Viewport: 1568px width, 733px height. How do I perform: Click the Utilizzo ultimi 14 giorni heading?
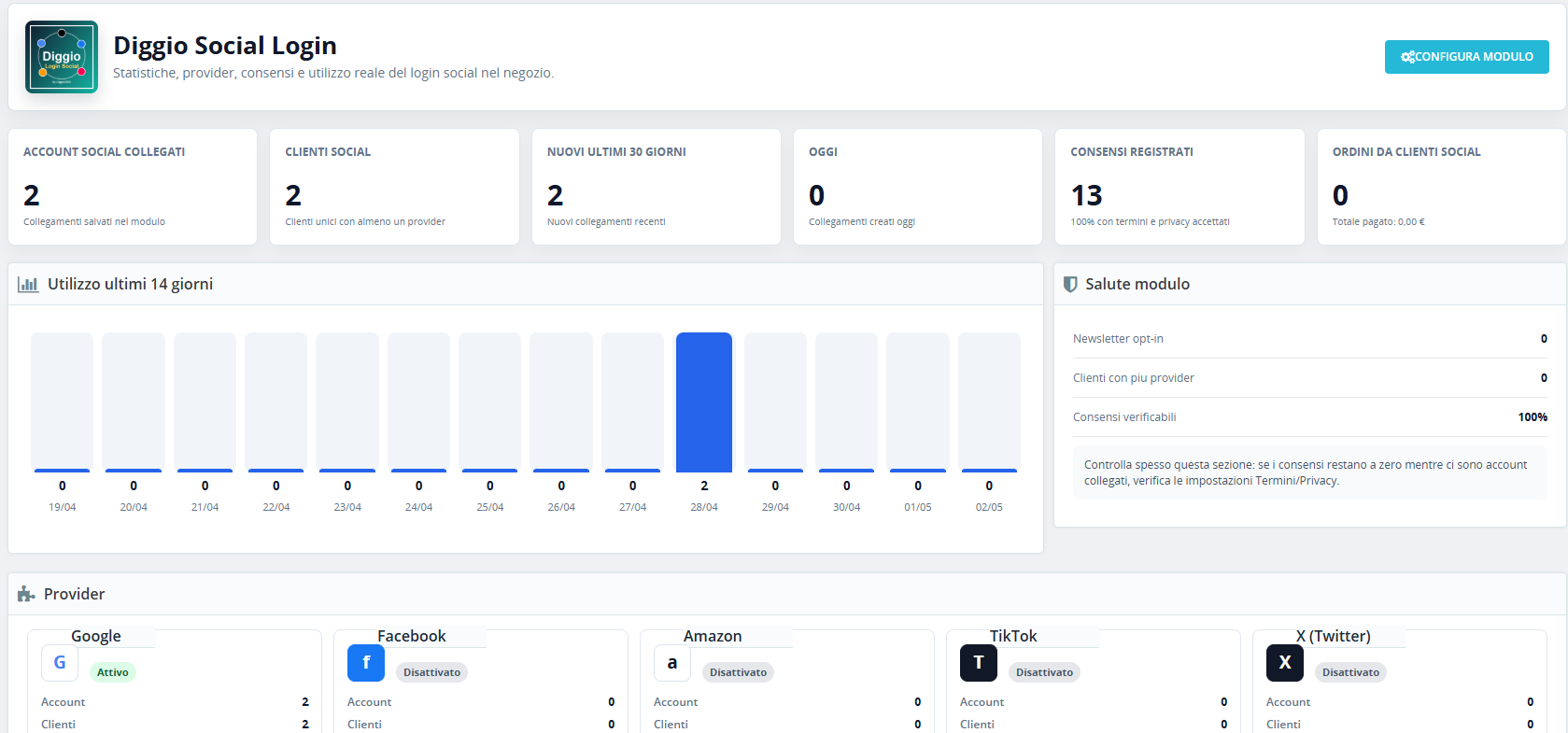point(131,284)
